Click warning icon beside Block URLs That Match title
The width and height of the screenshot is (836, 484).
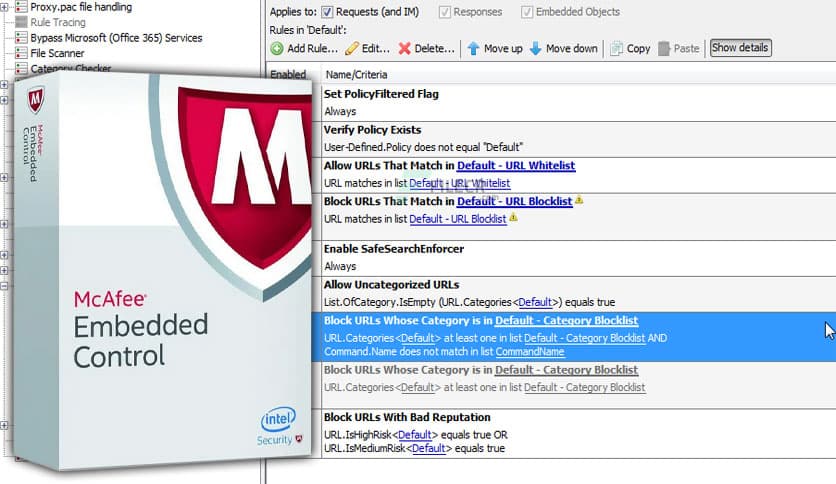[579, 201]
